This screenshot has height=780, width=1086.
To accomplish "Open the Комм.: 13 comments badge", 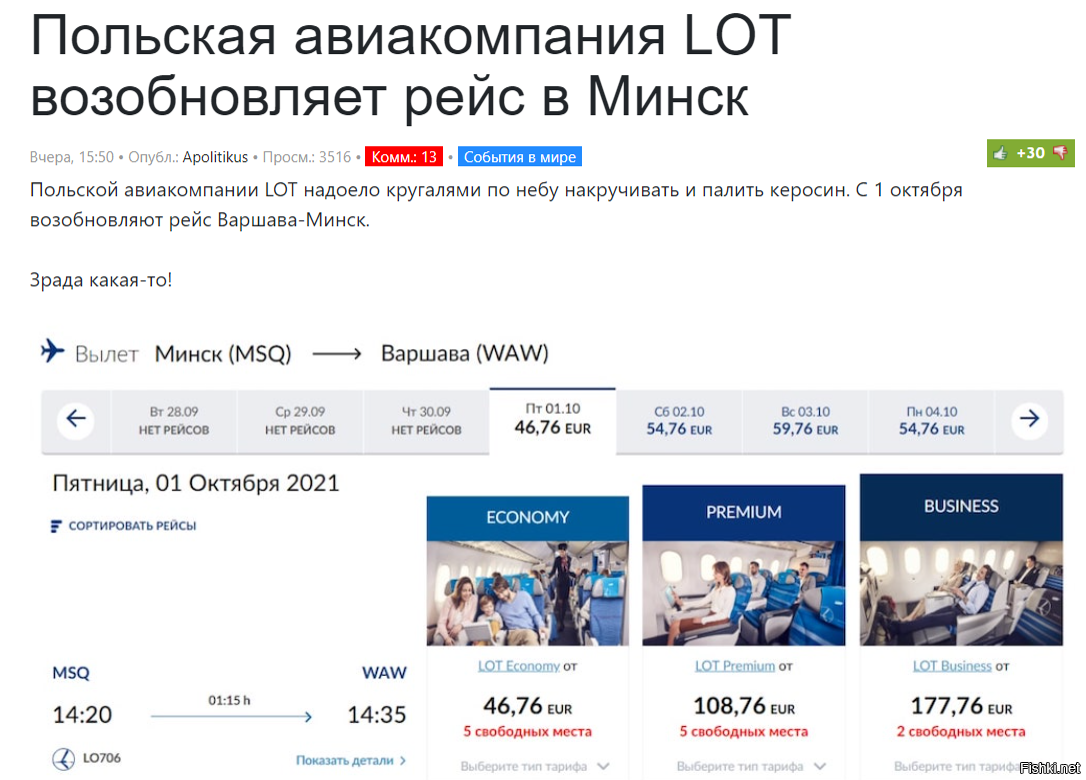I will (404, 157).
